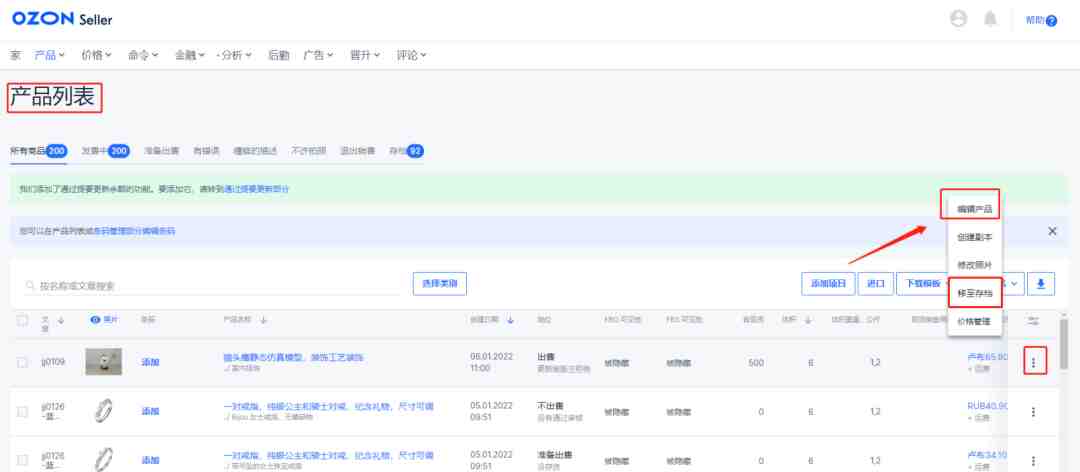Click the product search input field

point(212,285)
